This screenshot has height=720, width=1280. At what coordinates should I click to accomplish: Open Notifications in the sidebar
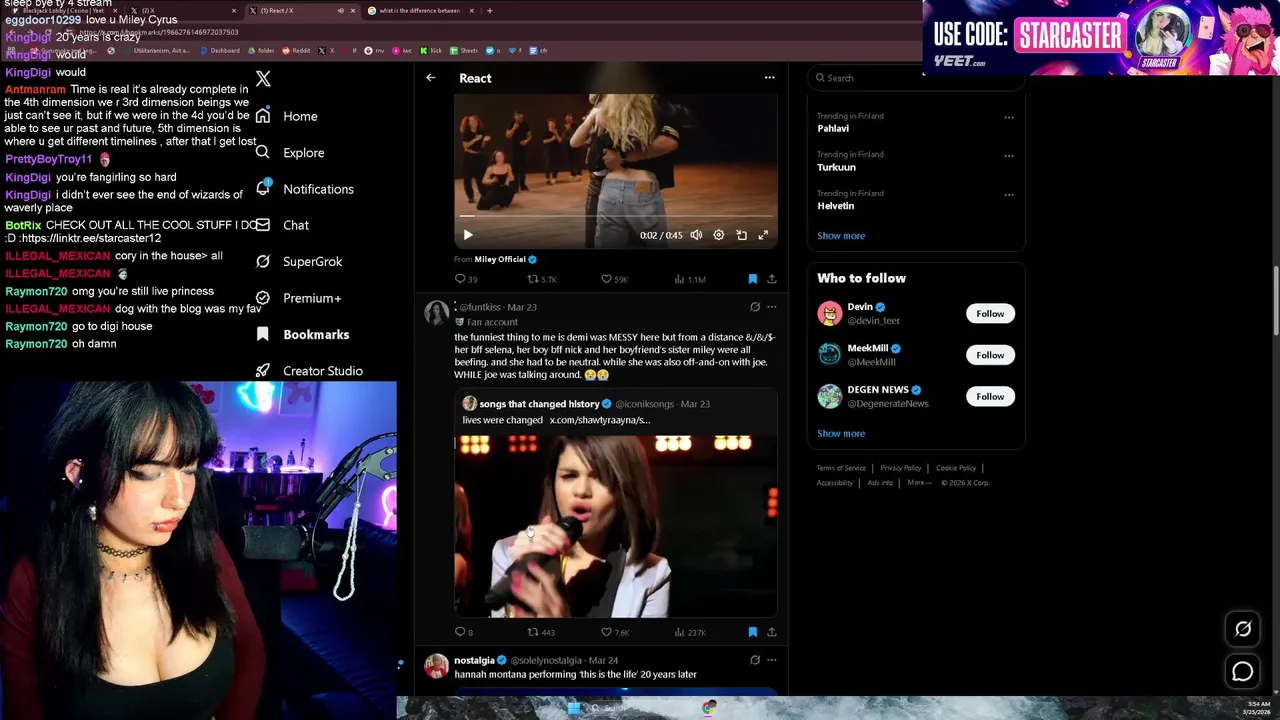318,189
